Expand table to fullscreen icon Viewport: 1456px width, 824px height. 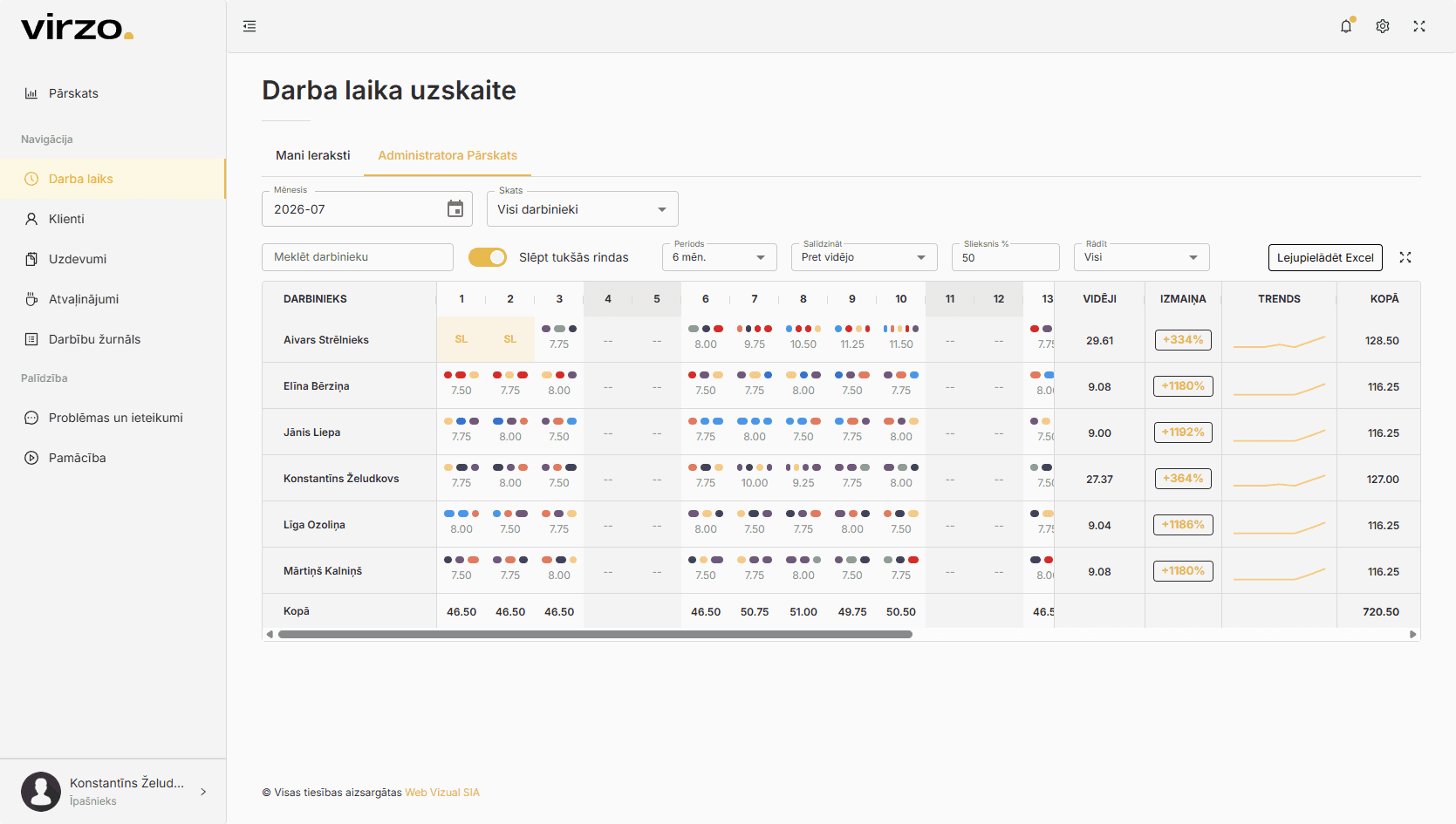point(1405,257)
